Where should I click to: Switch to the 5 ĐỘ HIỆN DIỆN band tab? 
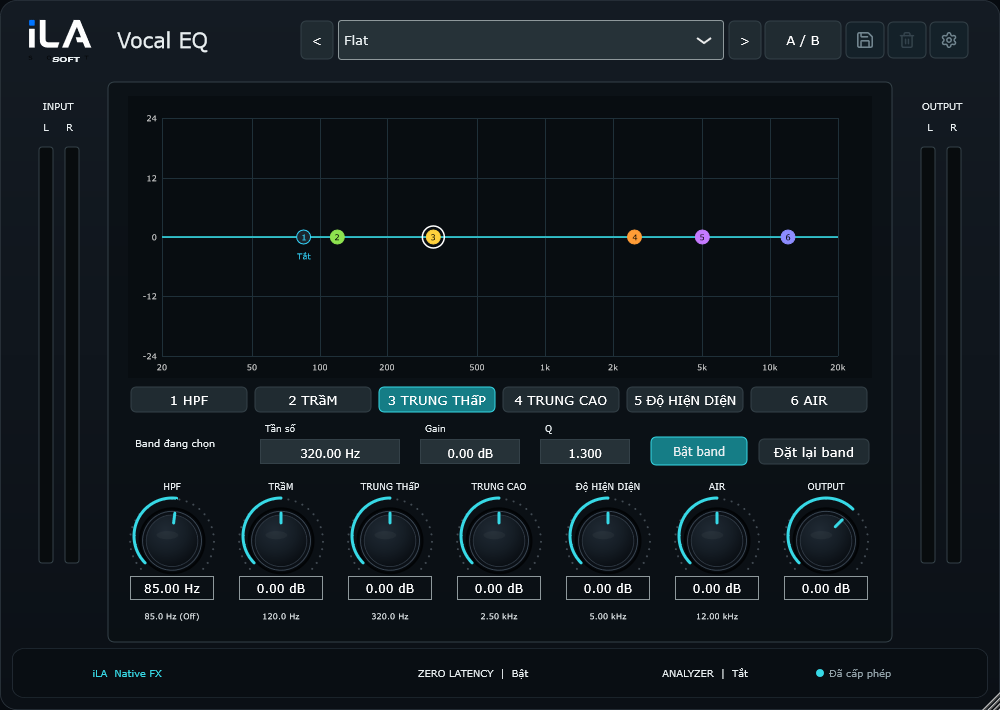click(685, 400)
